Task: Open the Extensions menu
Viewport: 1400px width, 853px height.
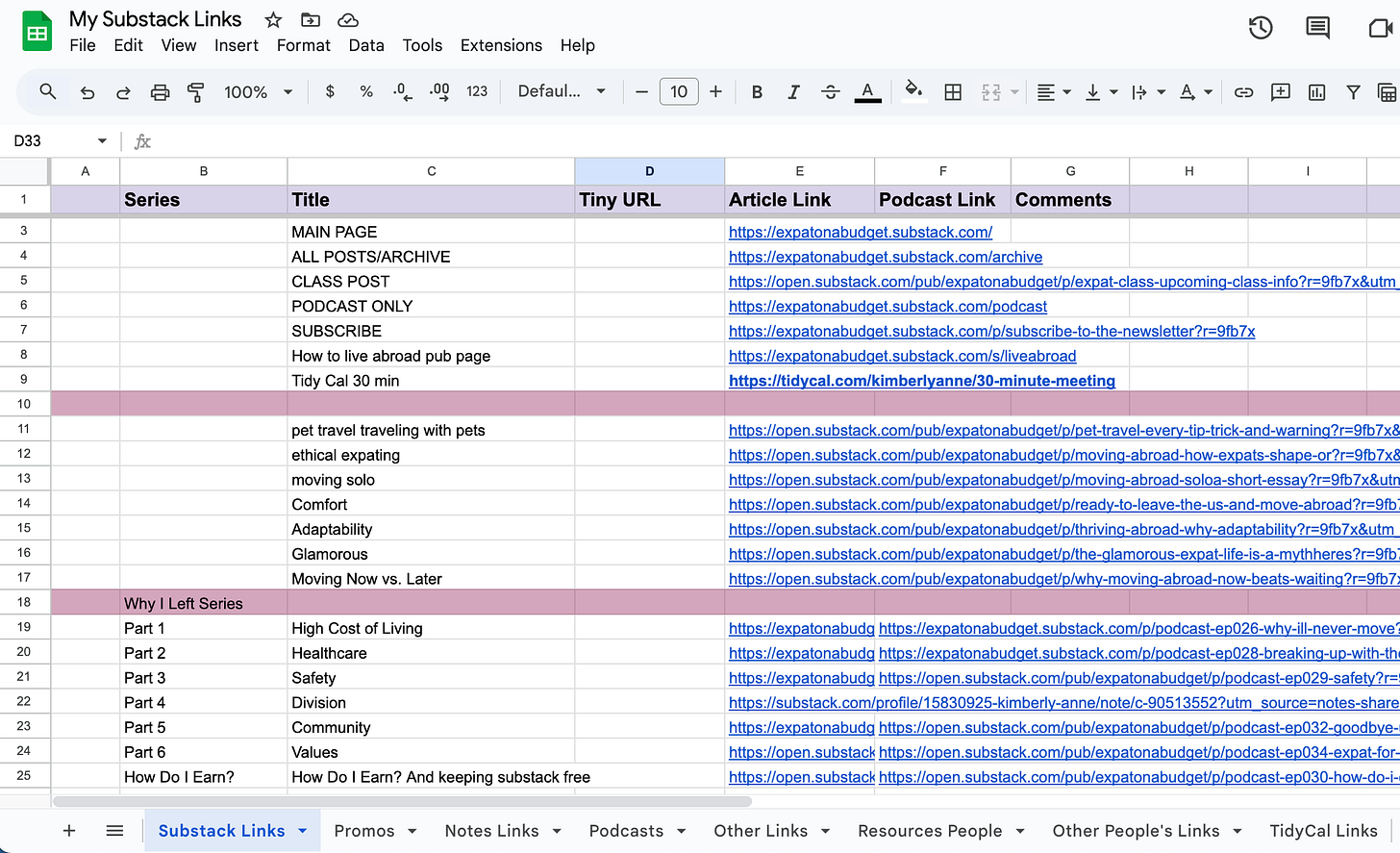Action: coord(501,45)
